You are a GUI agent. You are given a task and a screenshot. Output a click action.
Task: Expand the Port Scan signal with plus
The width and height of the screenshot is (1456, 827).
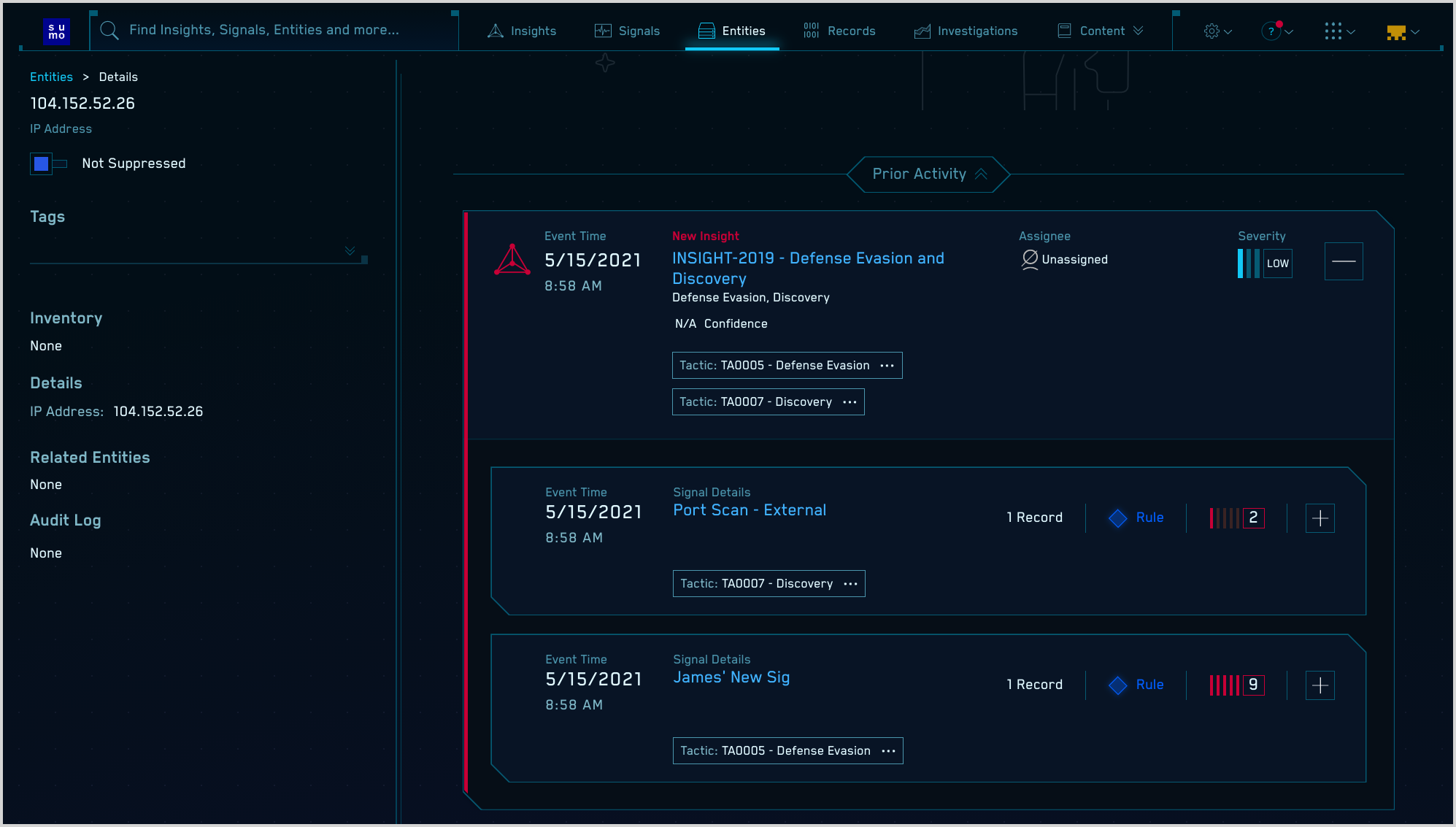point(1320,518)
